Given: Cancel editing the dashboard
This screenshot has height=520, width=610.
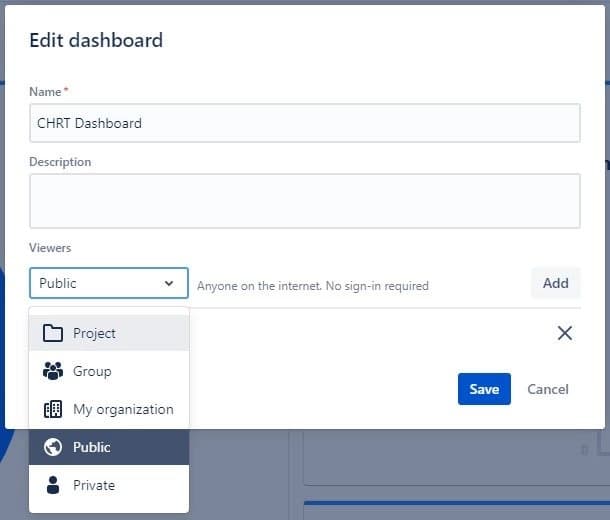Looking at the screenshot, I should pyautogui.click(x=548, y=389).
